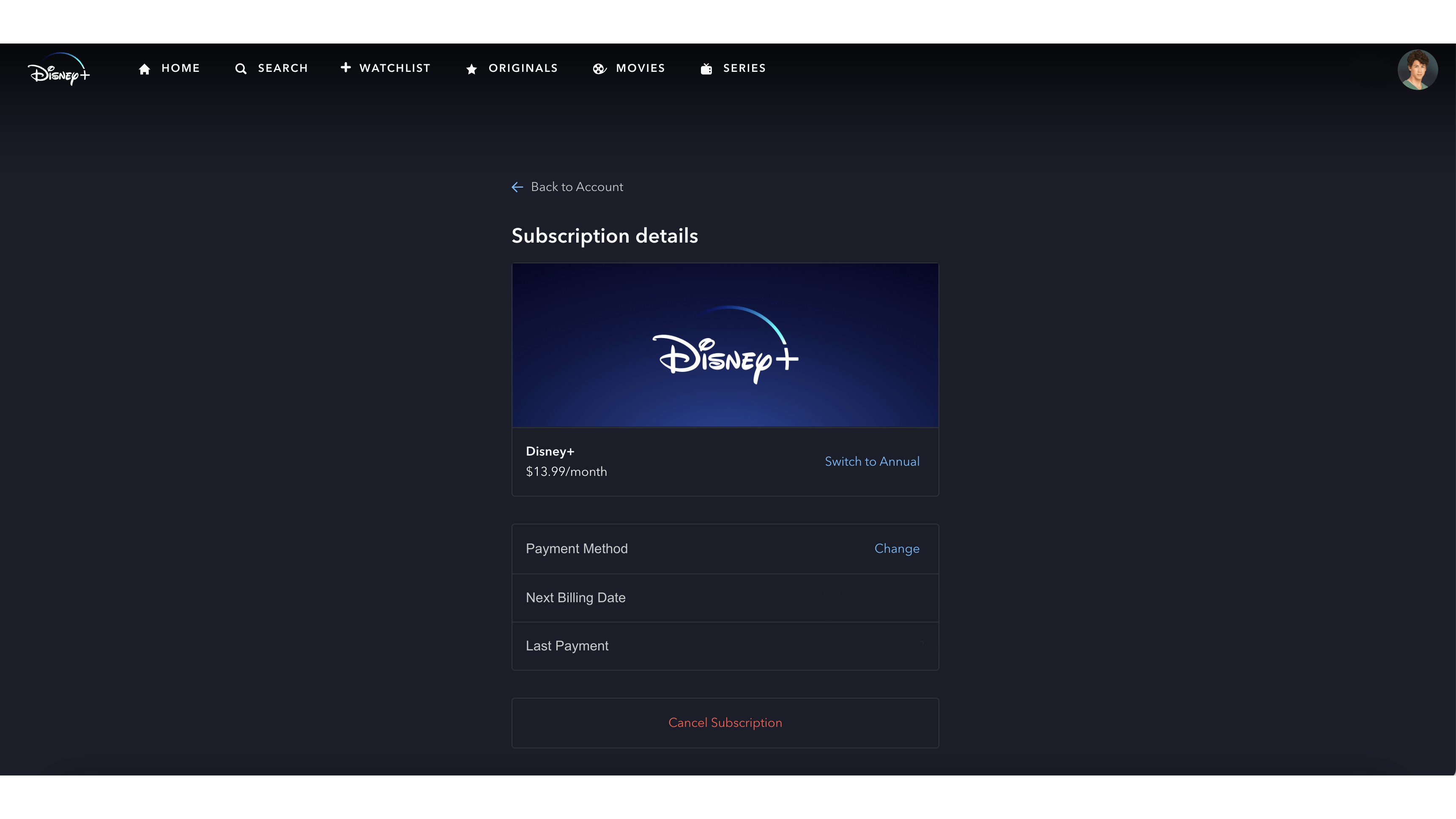Click Back to Account

click(x=577, y=187)
